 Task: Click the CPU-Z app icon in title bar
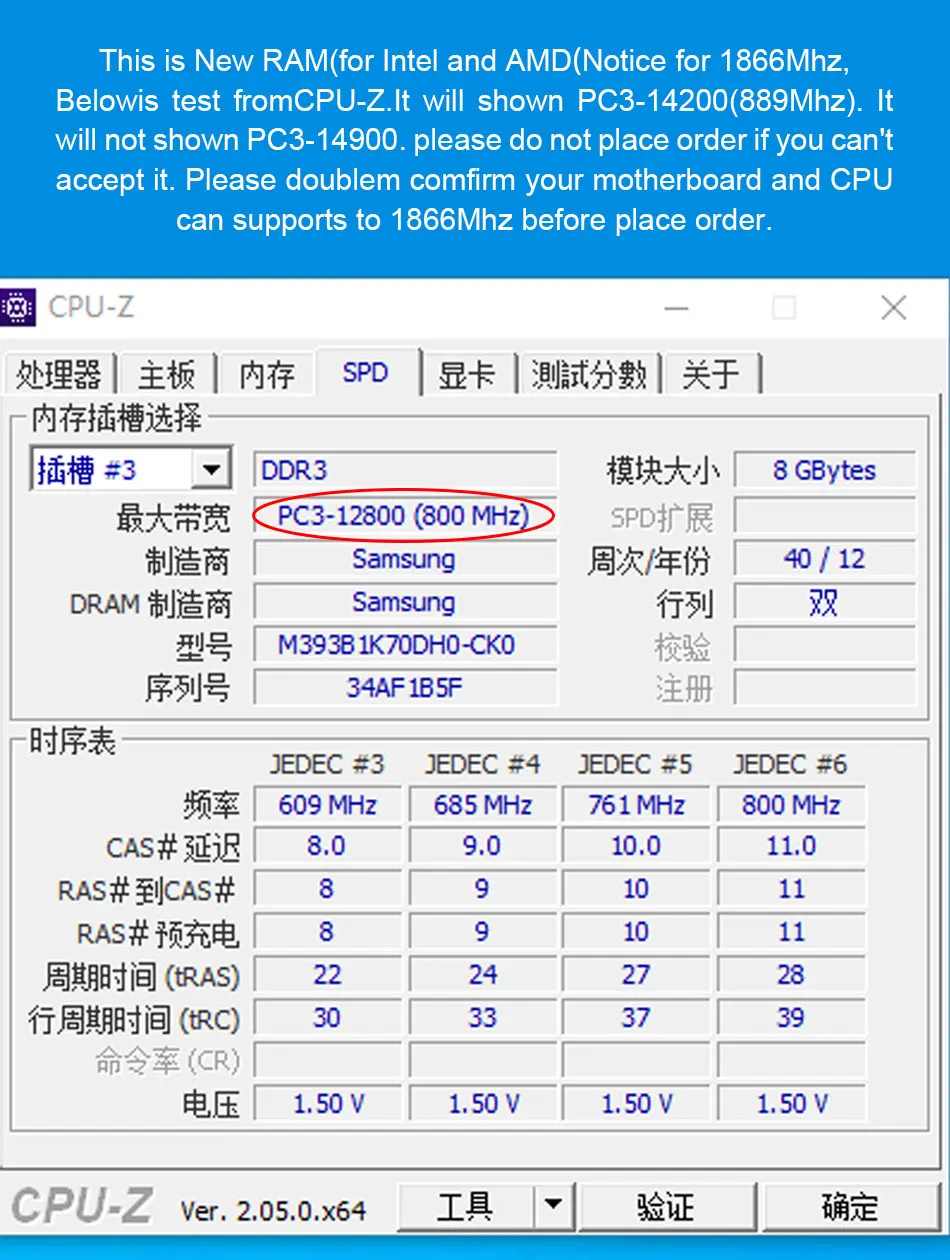(x=17, y=307)
